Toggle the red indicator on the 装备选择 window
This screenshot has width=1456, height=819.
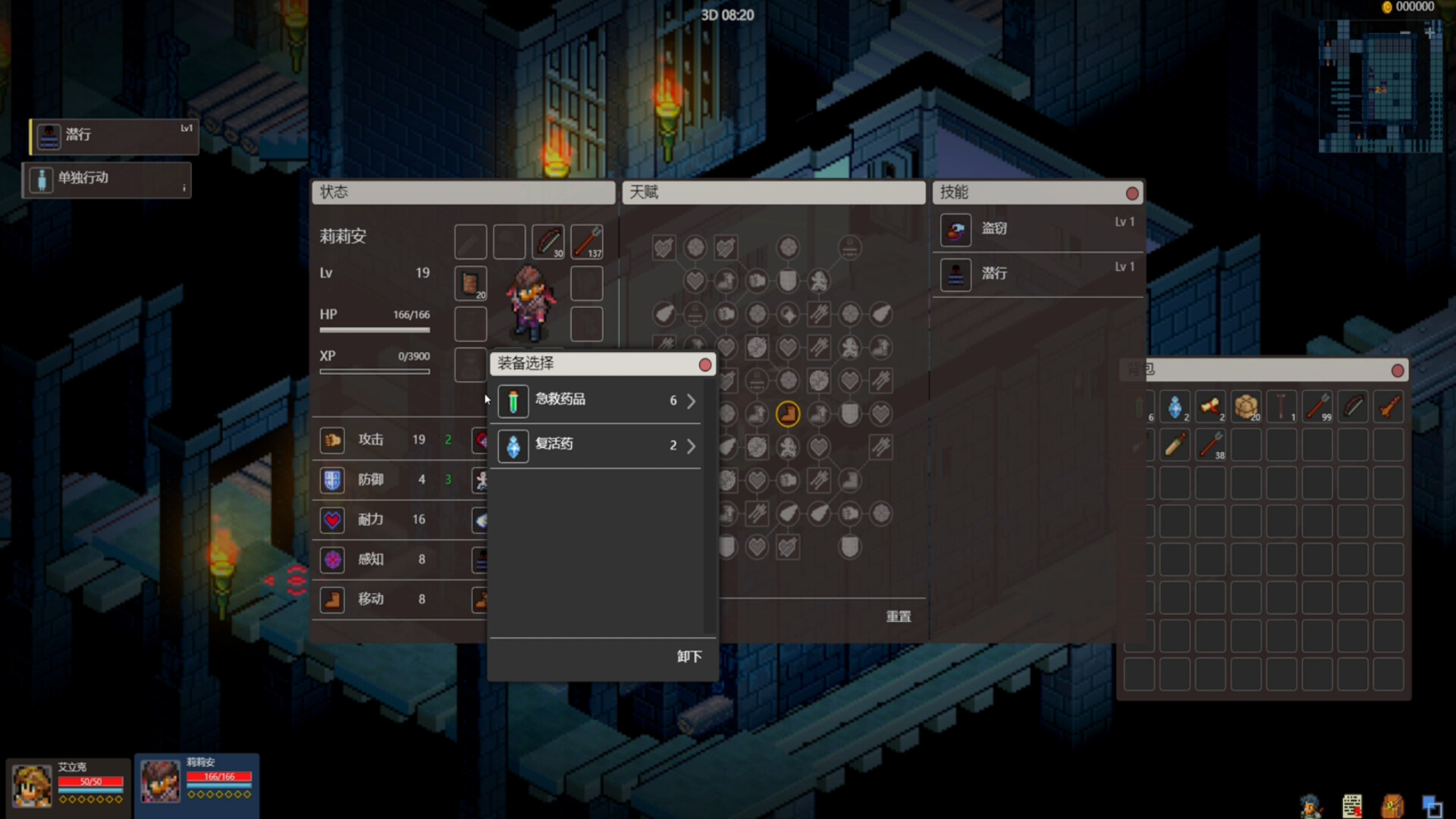click(x=704, y=364)
